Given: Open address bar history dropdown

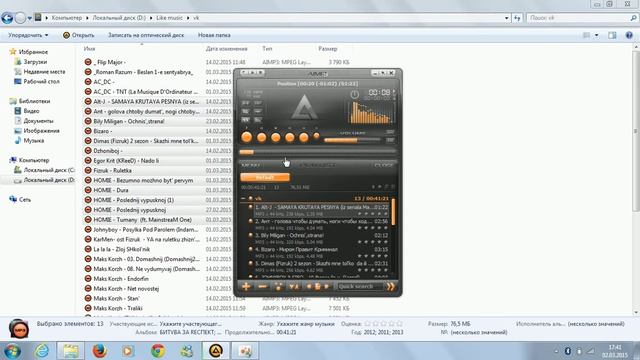Looking at the screenshot, I should click(x=507, y=18).
